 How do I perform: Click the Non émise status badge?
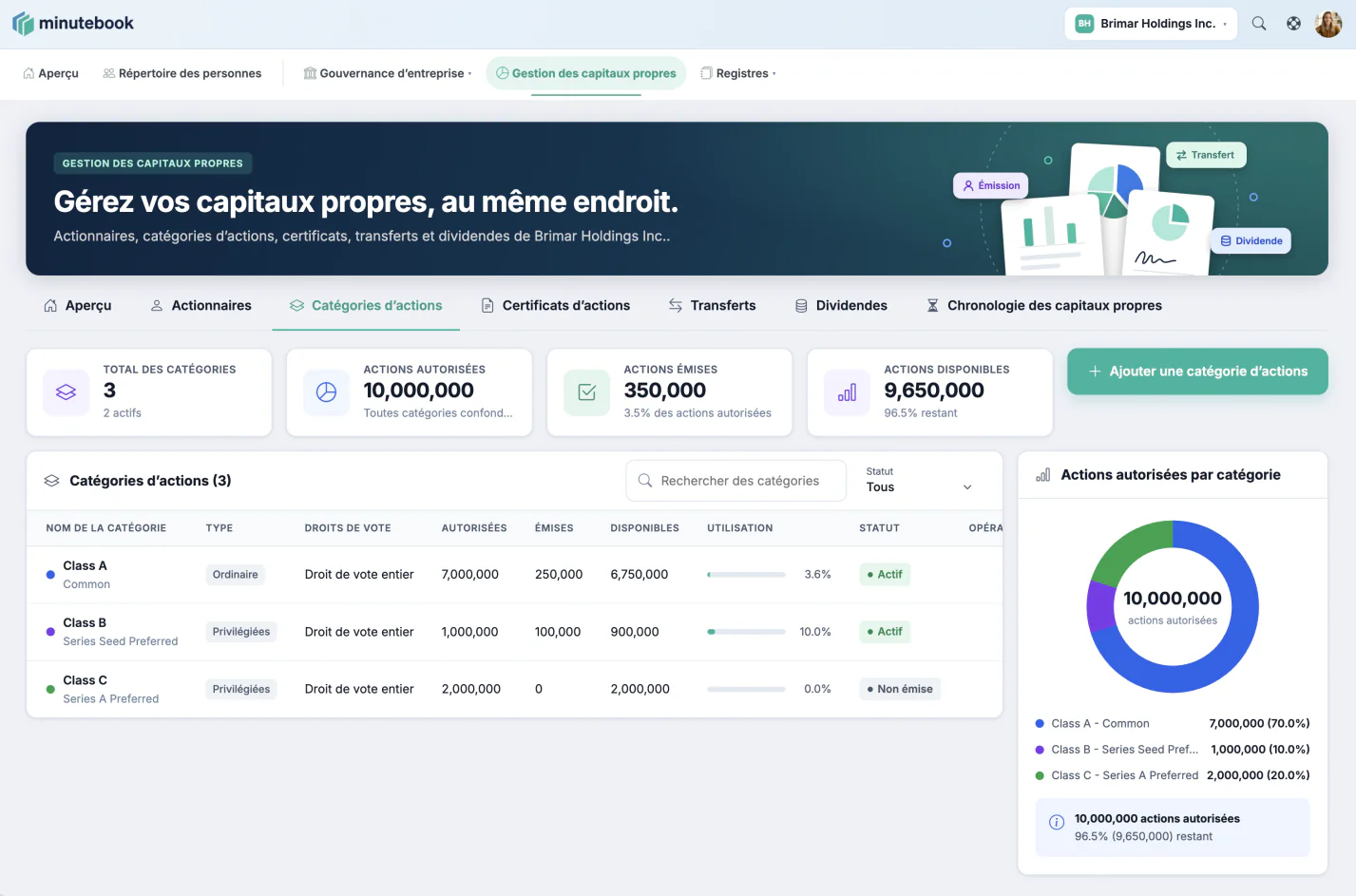pyautogui.click(x=900, y=689)
